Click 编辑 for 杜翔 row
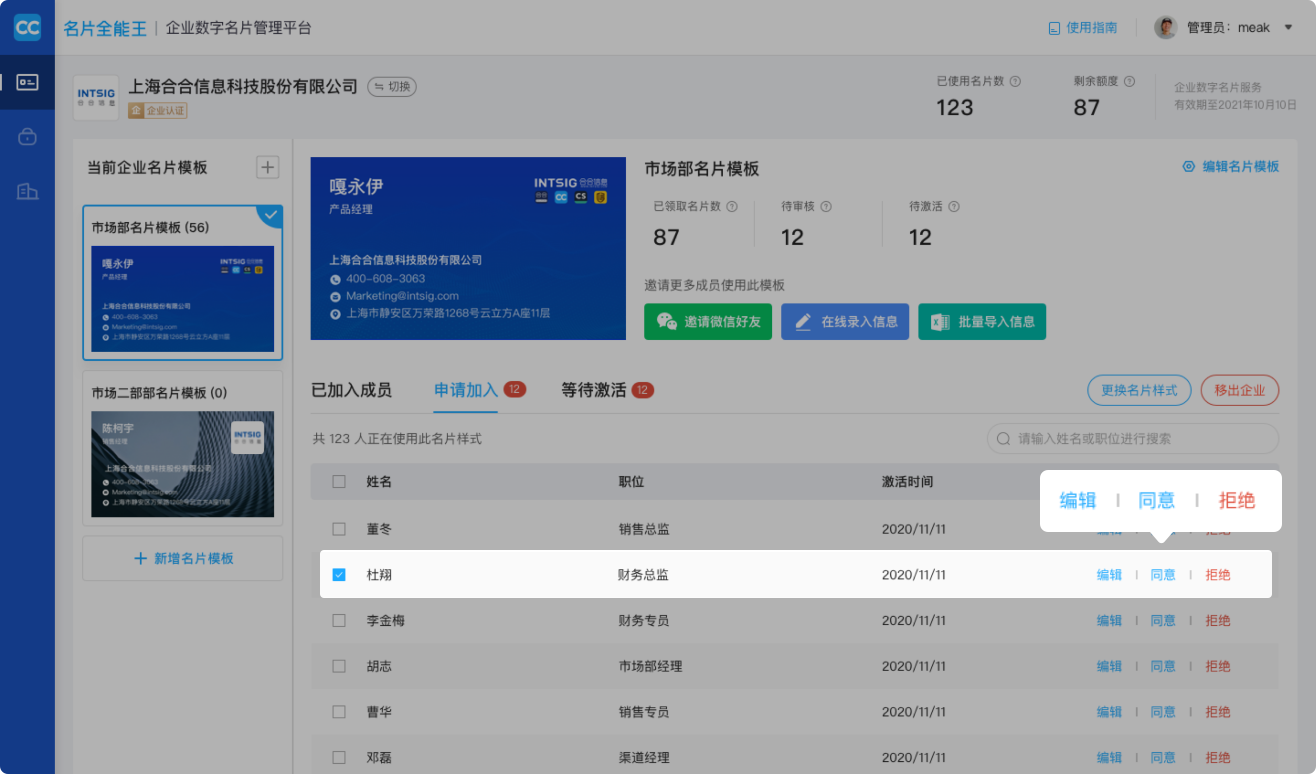This screenshot has width=1316, height=774. [1110, 575]
